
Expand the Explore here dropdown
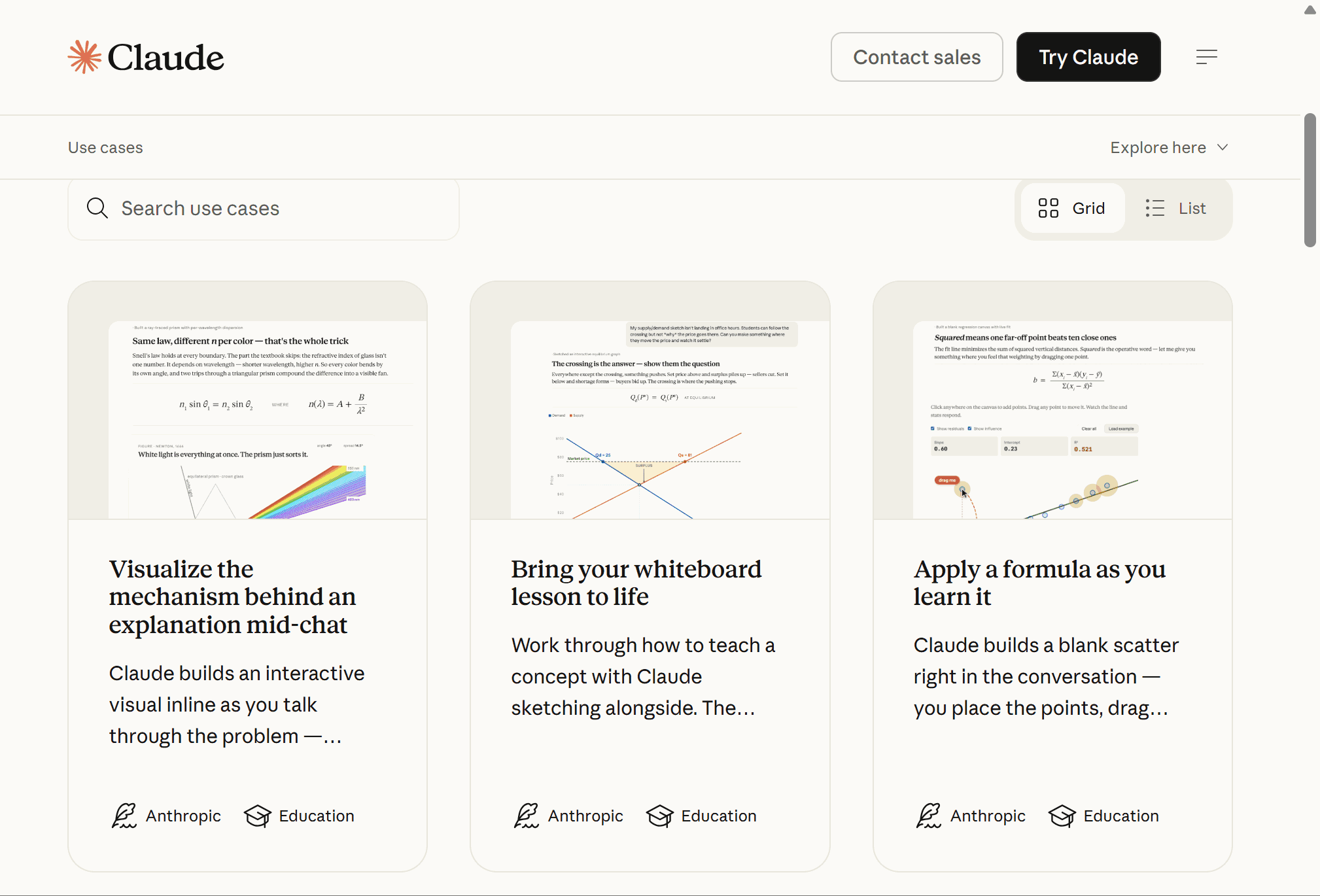click(1158, 148)
